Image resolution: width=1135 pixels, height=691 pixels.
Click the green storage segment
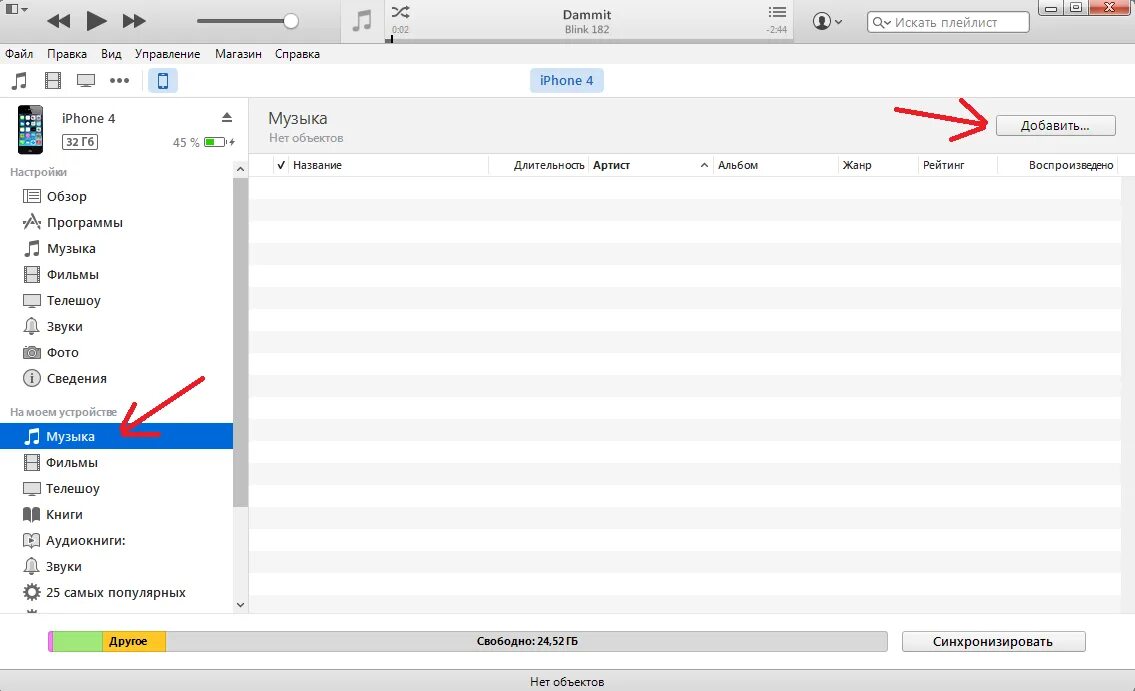[77, 641]
